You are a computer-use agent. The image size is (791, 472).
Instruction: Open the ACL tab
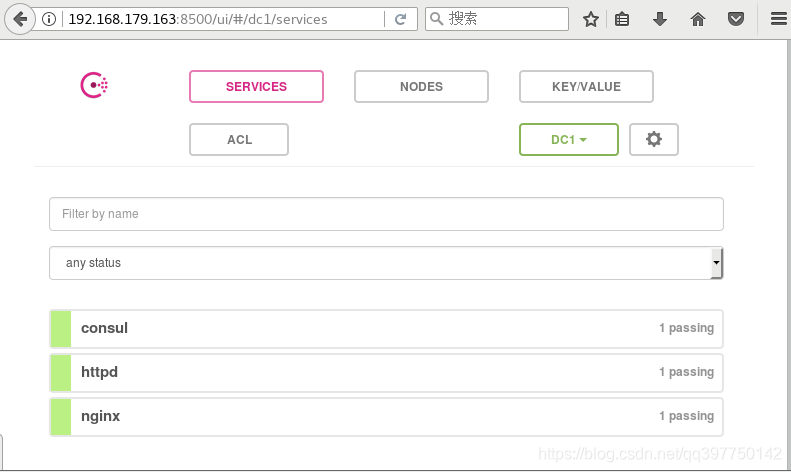point(239,140)
